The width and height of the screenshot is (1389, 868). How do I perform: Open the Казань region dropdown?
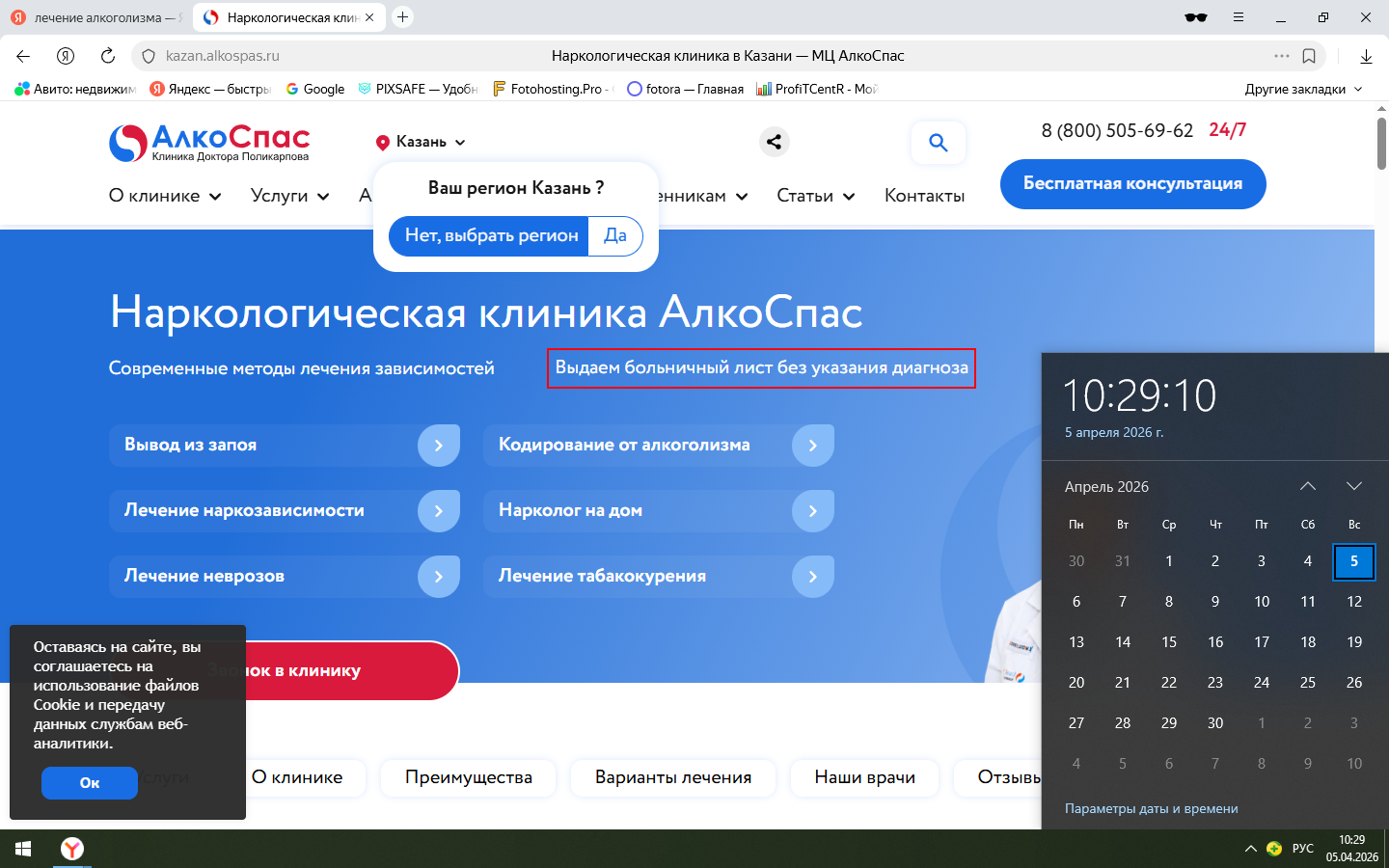(422, 142)
